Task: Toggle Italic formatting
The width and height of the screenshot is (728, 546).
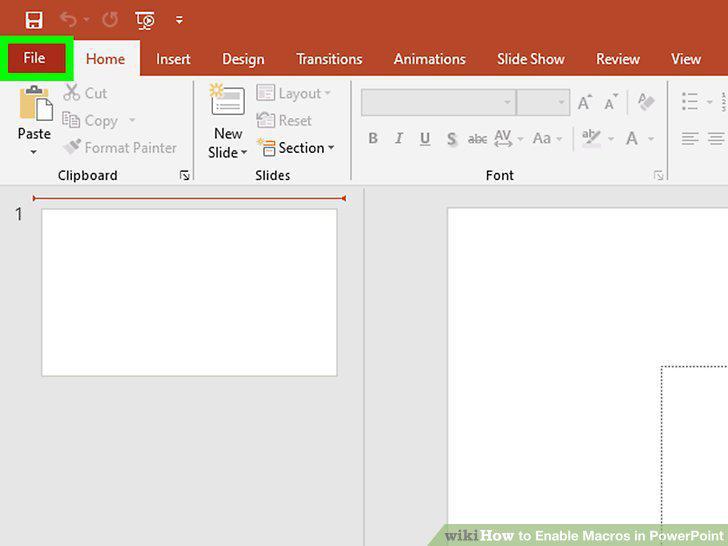Action: coord(399,138)
